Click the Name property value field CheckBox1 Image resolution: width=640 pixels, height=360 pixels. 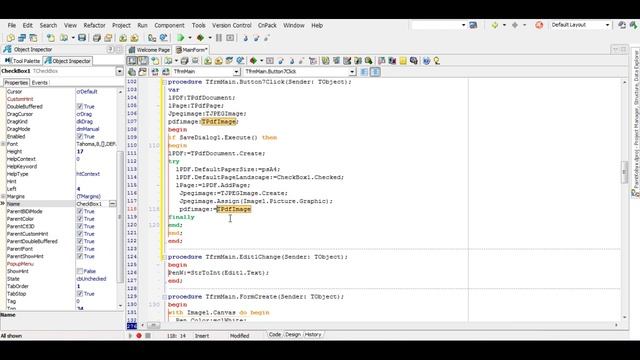[92, 204]
